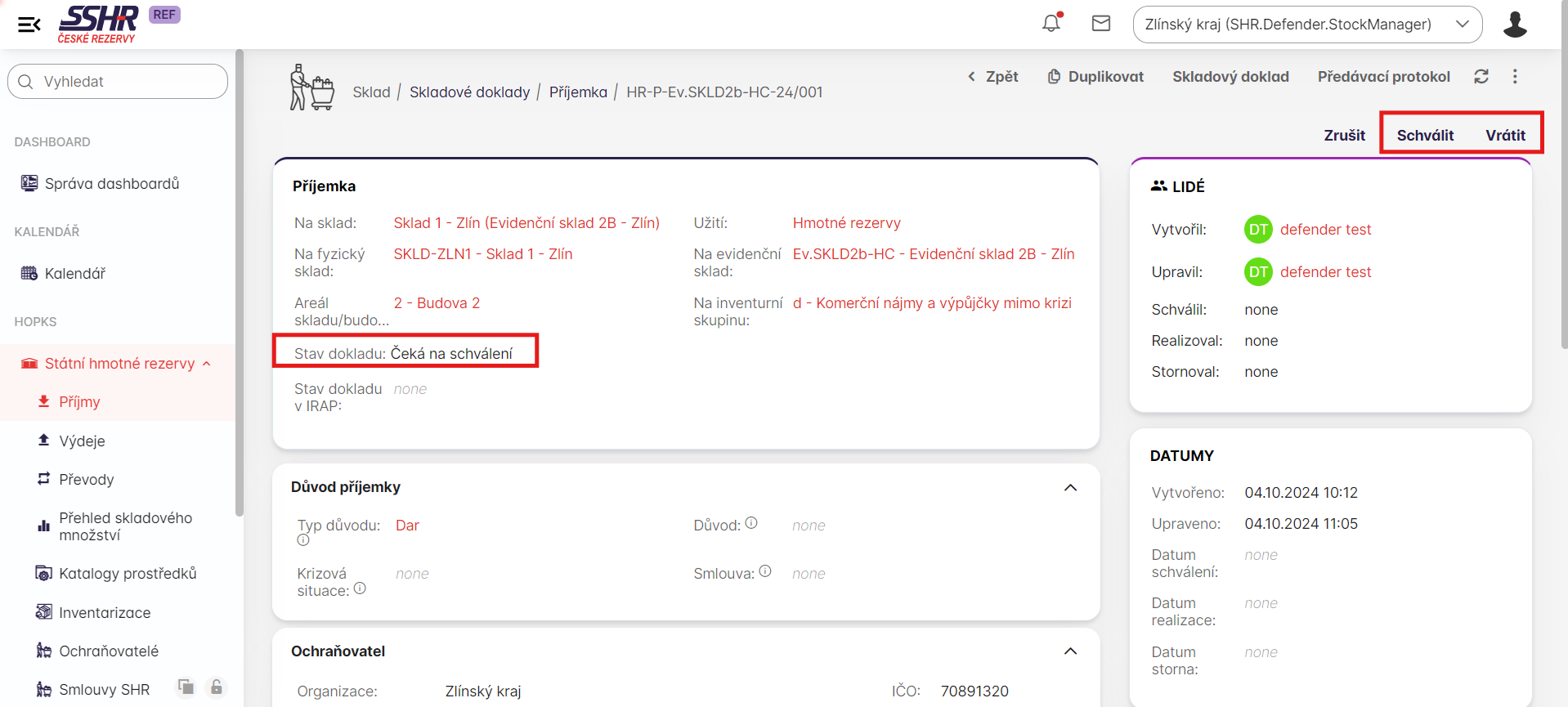The height and width of the screenshot is (707, 1568).
Task: Collapse Státní hmotné rezervy menu group
Action: click(x=207, y=364)
